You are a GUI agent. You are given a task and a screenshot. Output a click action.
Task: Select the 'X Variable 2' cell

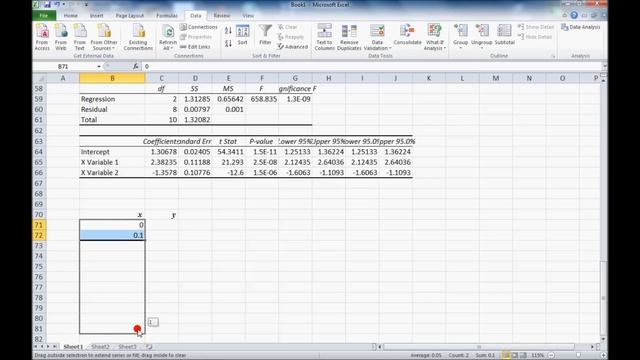pyautogui.click(x=112, y=173)
